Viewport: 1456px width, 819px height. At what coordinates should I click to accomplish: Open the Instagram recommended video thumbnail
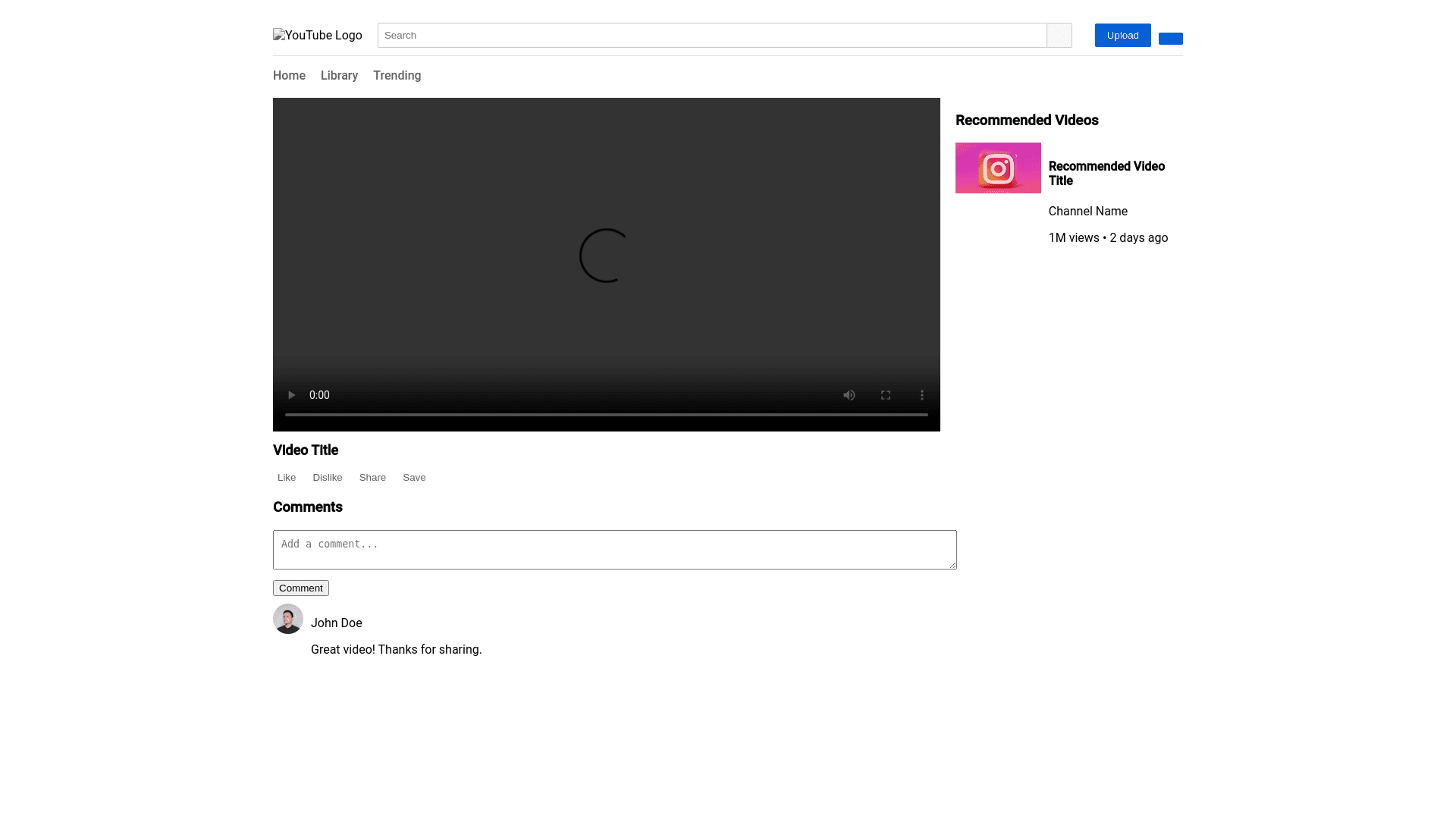coord(998,168)
